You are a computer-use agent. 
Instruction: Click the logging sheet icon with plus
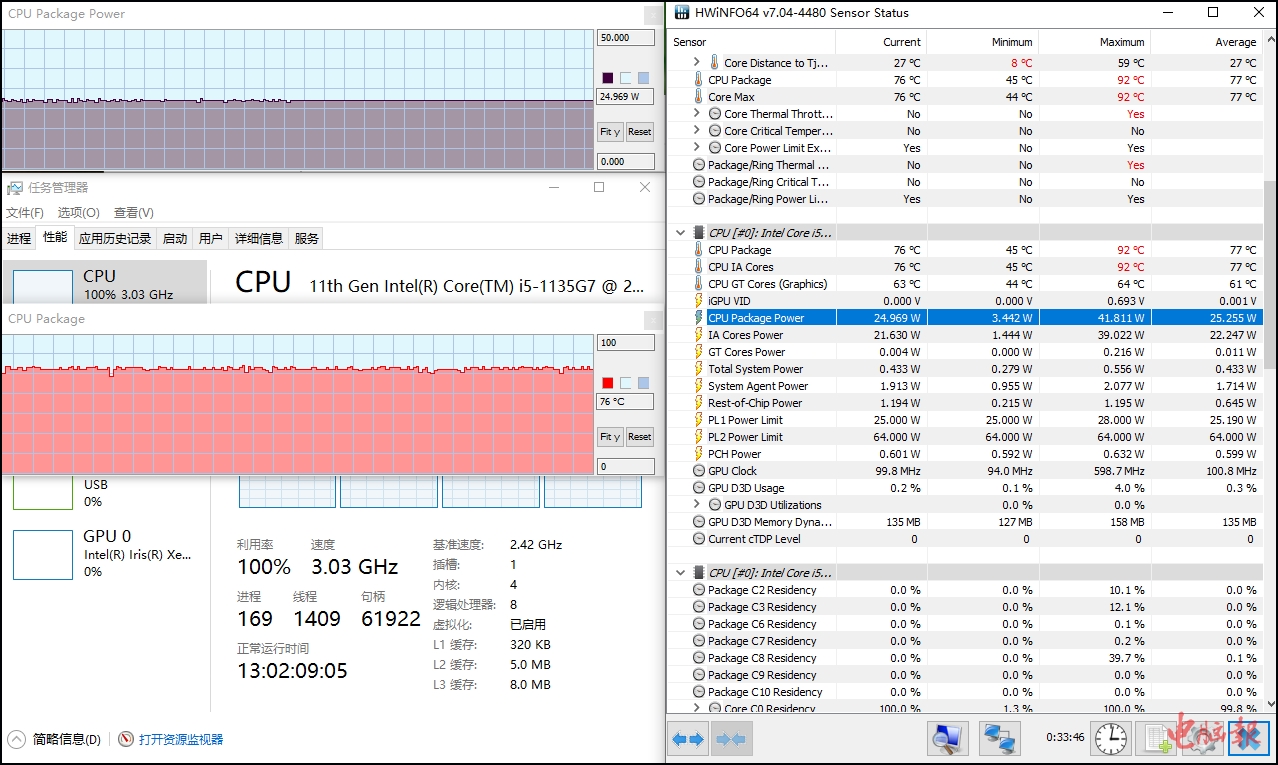tap(1160, 739)
